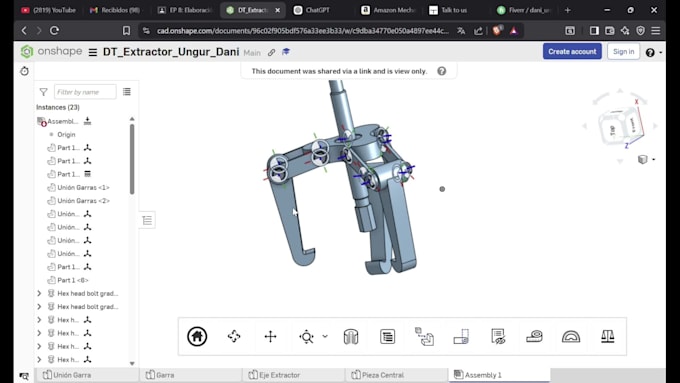The width and height of the screenshot is (680, 383).
Task: Expand the second Hex head bolt grad... item
Action: [x=39, y=307]
